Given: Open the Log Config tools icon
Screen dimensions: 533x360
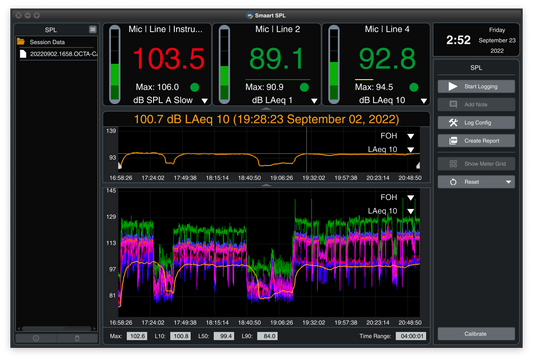Looking at the screenshot, I should pyautogui.click(x=453, y=122).
